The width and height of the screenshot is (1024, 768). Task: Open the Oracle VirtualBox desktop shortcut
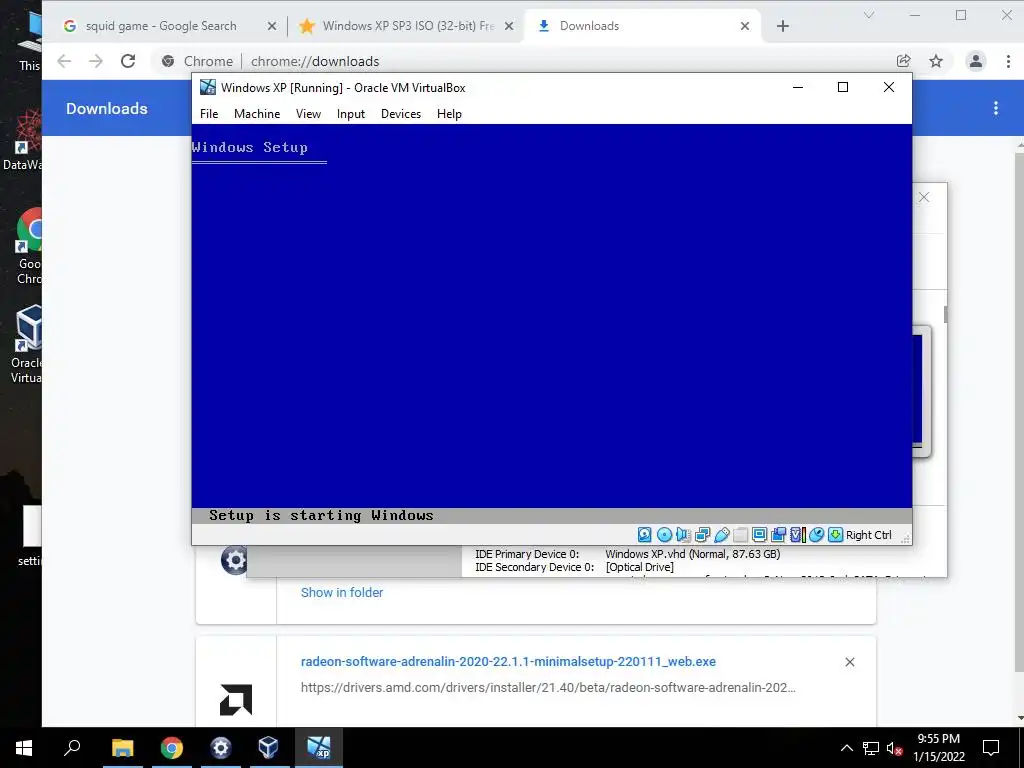(27, 344)
